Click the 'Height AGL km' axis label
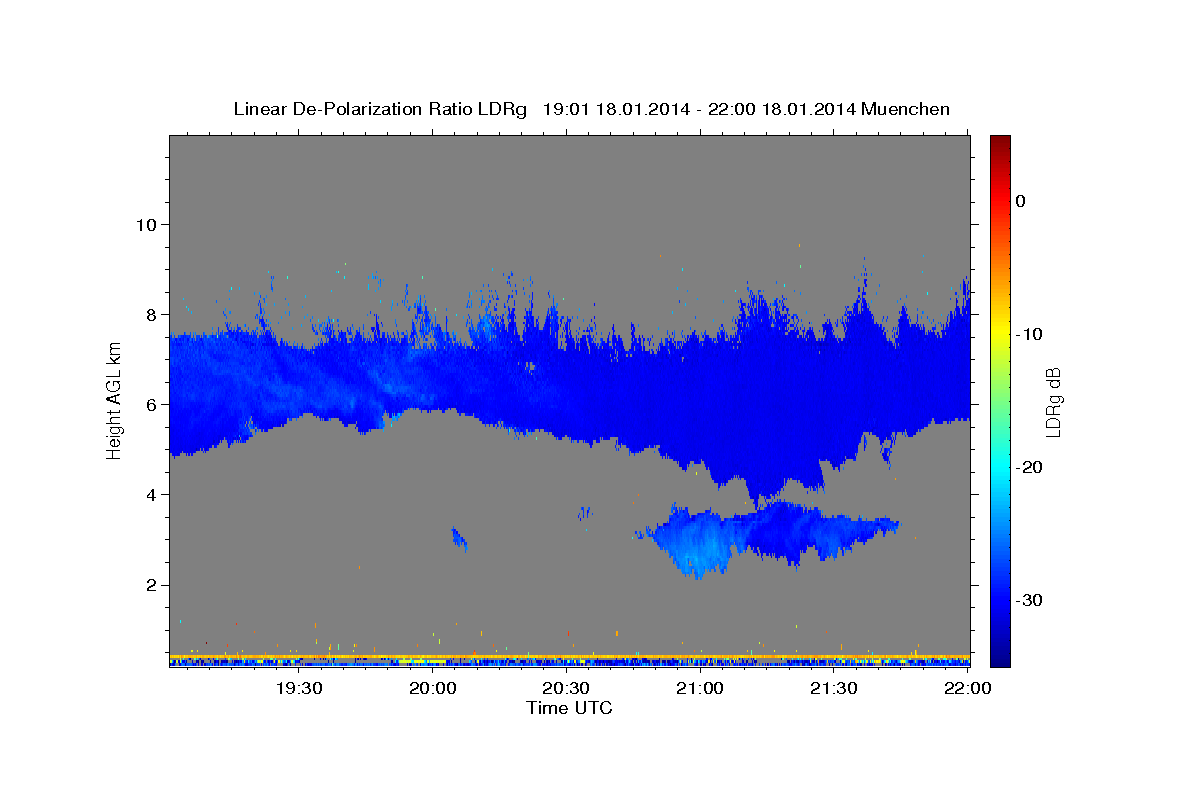 114,401
